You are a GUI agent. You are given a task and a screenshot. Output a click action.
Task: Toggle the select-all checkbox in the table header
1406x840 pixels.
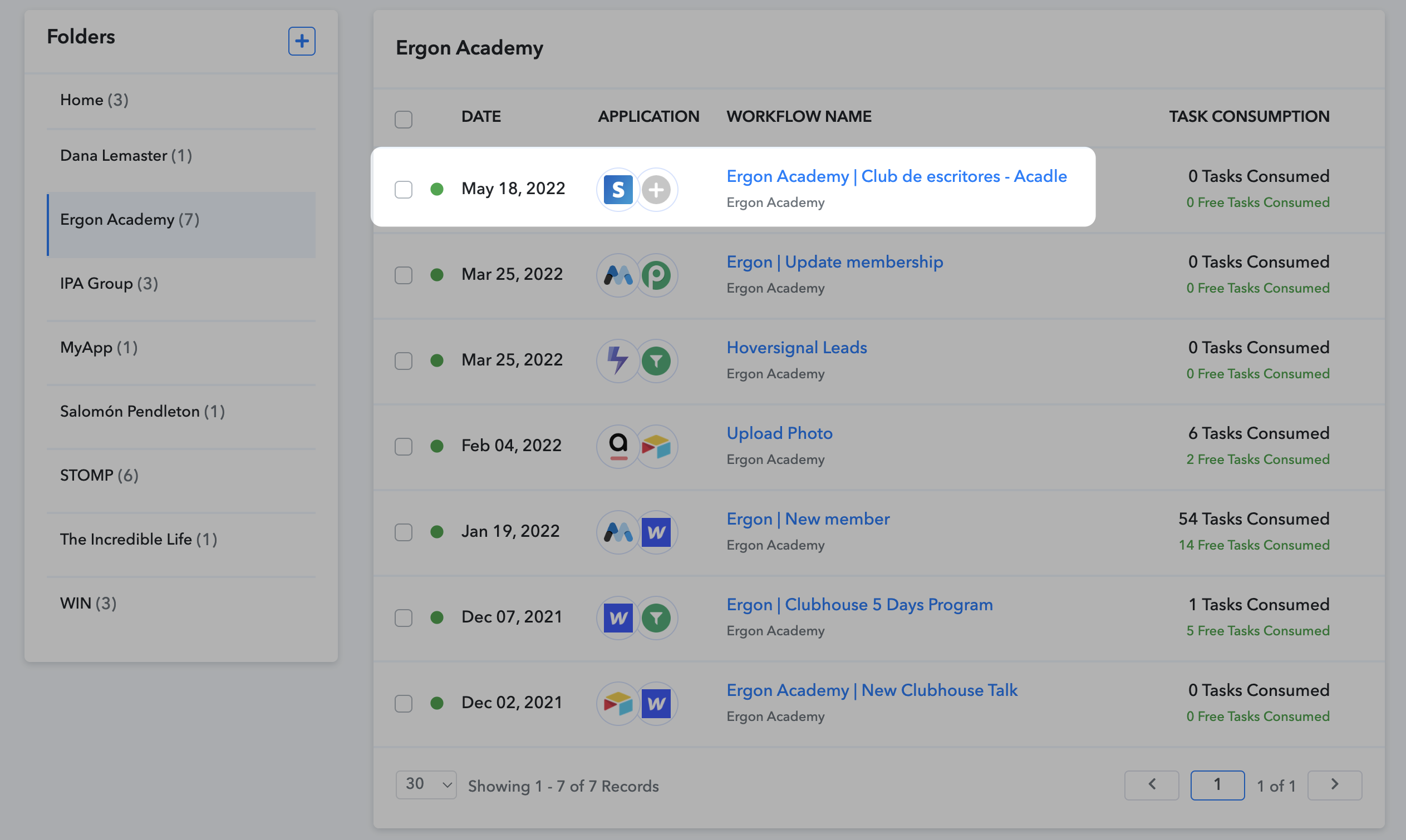pyautogui.click(x=404, y=120)
